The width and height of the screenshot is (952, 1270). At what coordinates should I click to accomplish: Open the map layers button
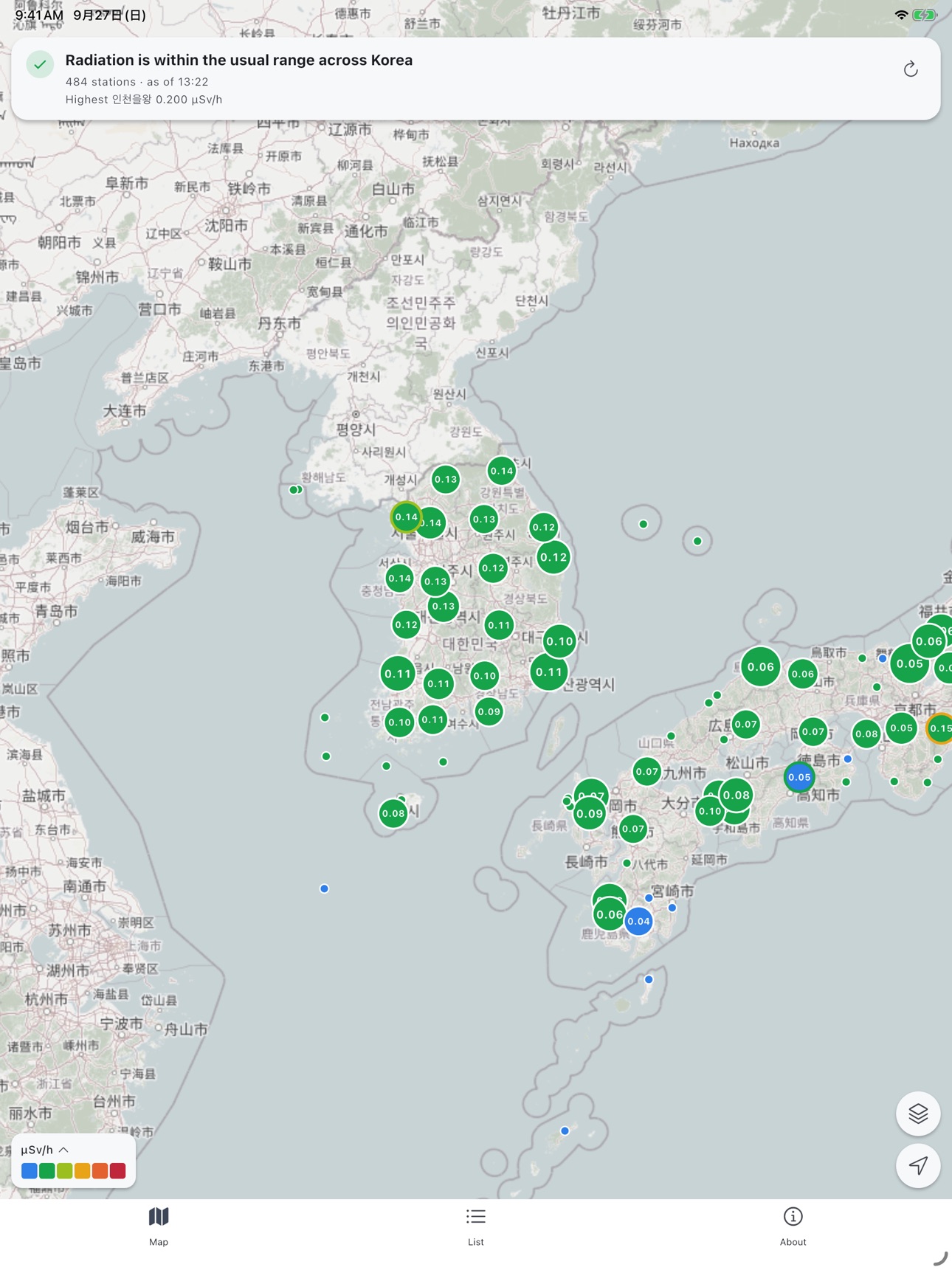coord(918,1113)
